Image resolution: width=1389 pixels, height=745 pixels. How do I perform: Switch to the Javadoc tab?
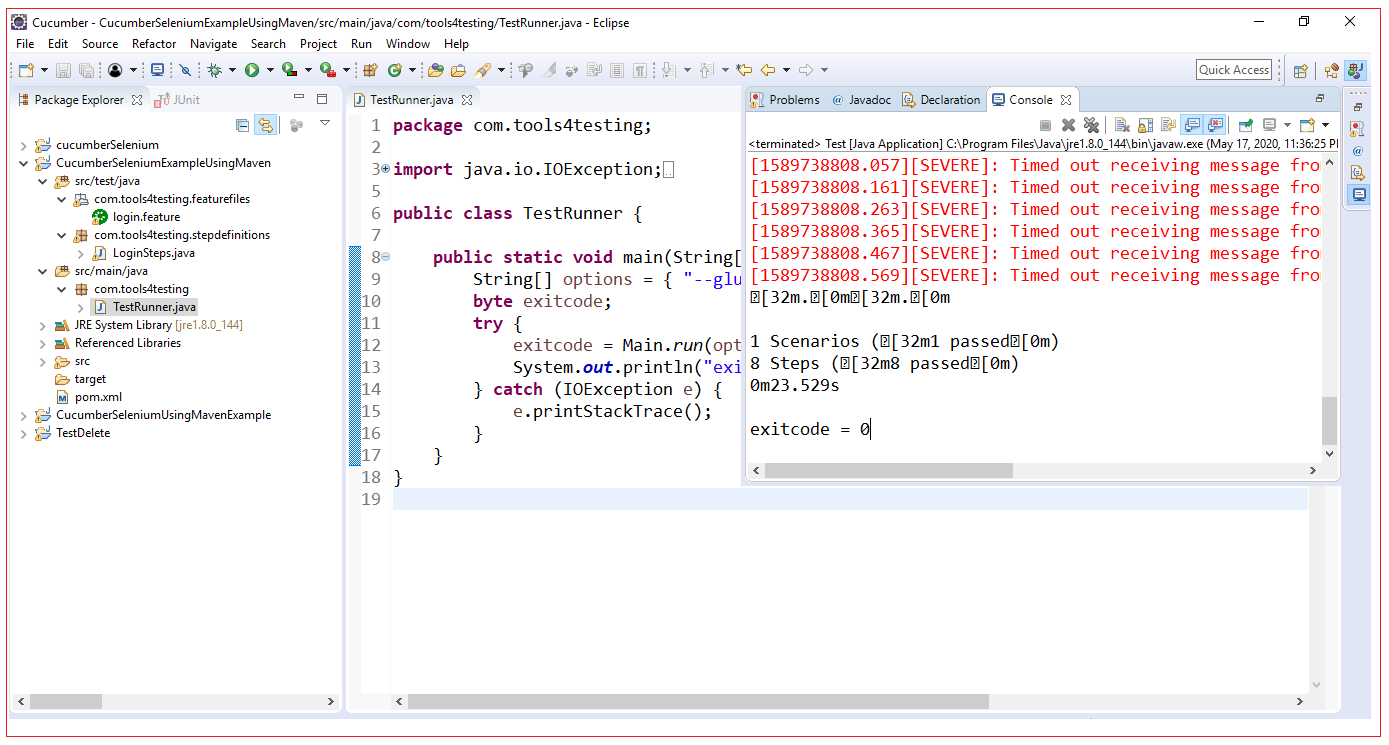pos(861,100)
